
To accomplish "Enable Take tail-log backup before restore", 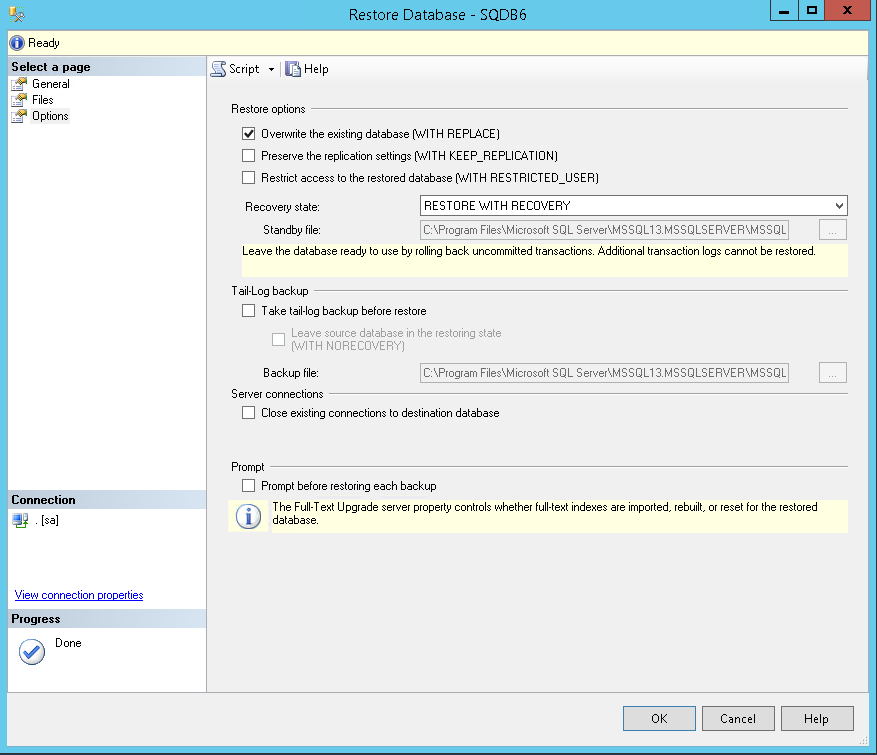I will pos(248,311).
